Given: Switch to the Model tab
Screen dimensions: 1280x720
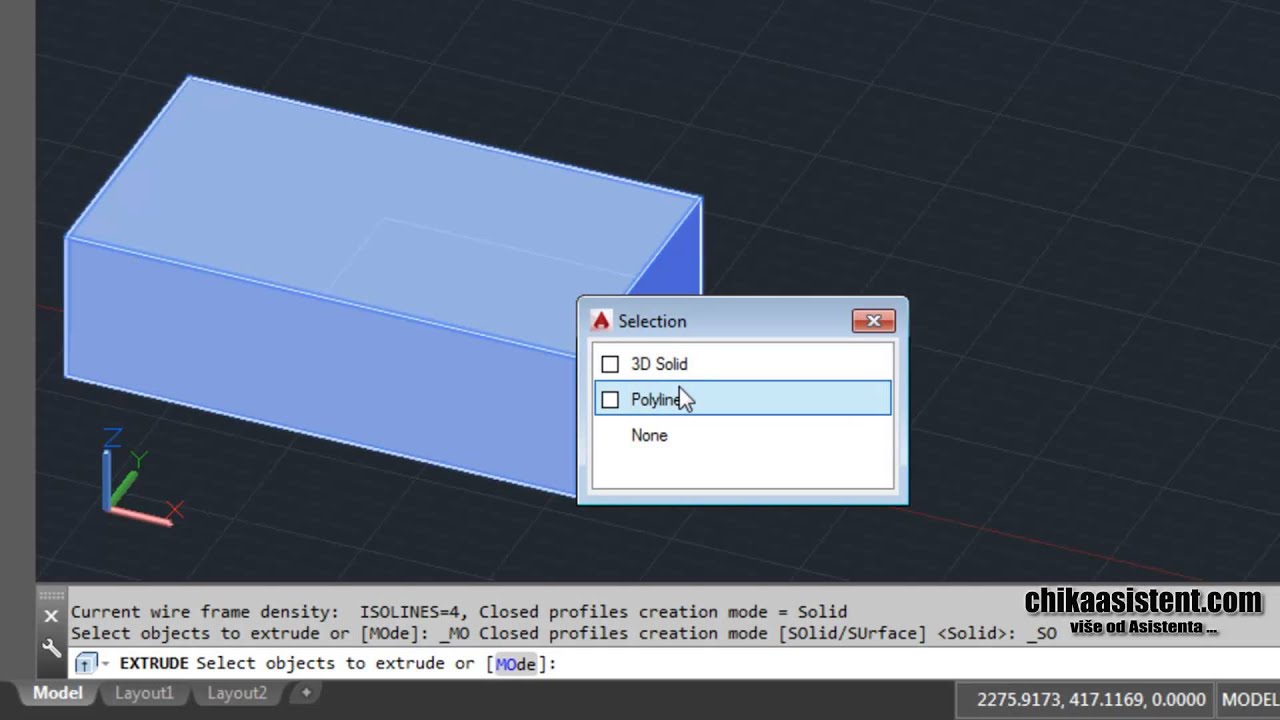Looking at the screenshot, I should point(57,693).
